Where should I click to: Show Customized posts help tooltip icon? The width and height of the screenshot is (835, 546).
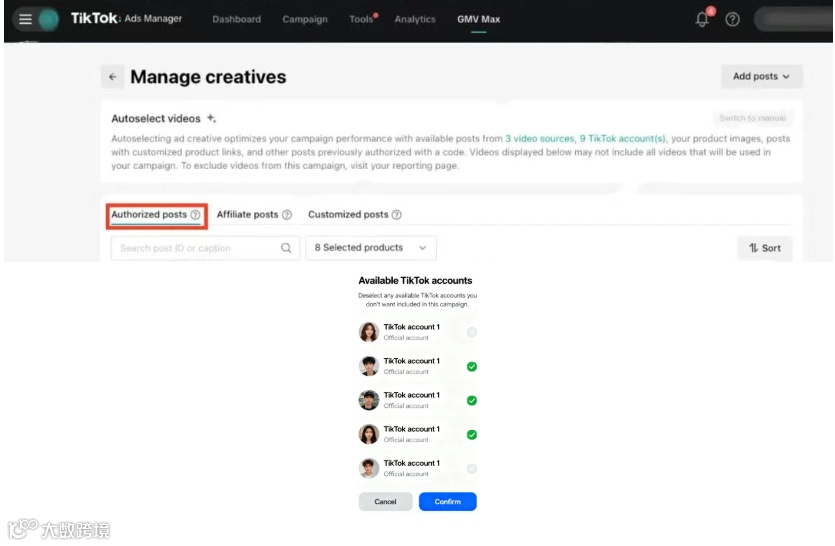[397, 214]
